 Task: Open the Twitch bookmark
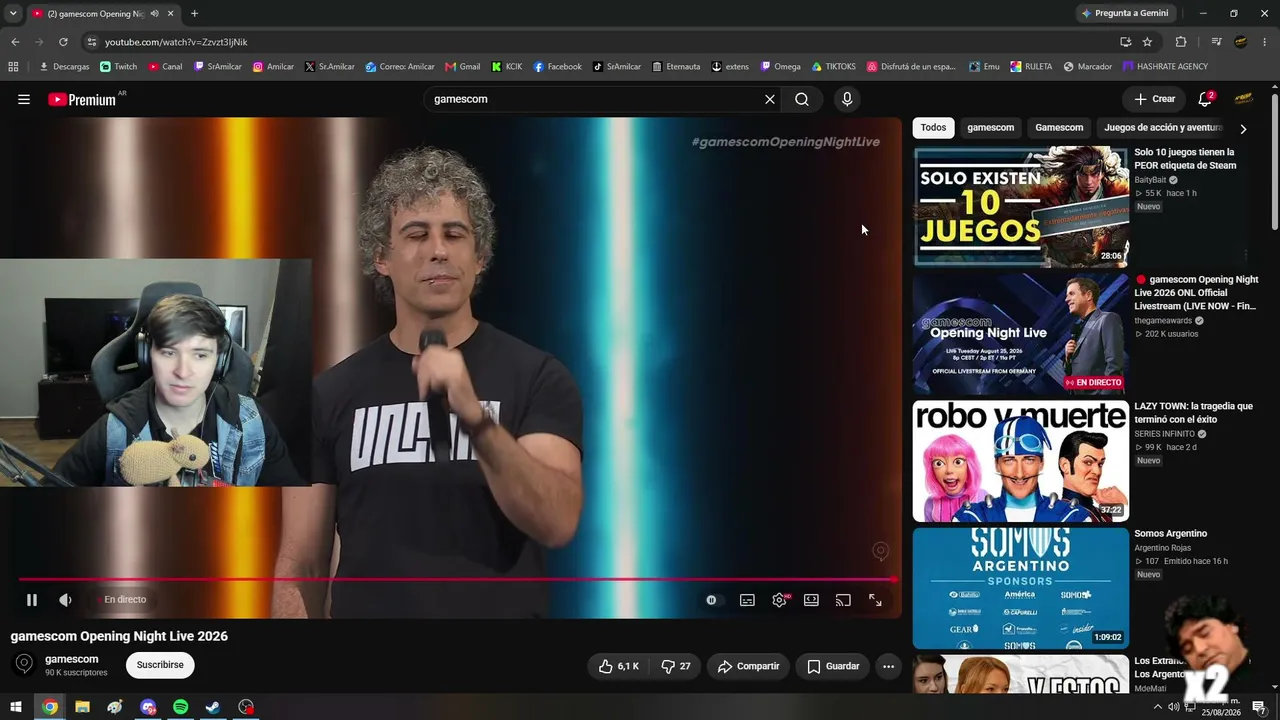119,67
